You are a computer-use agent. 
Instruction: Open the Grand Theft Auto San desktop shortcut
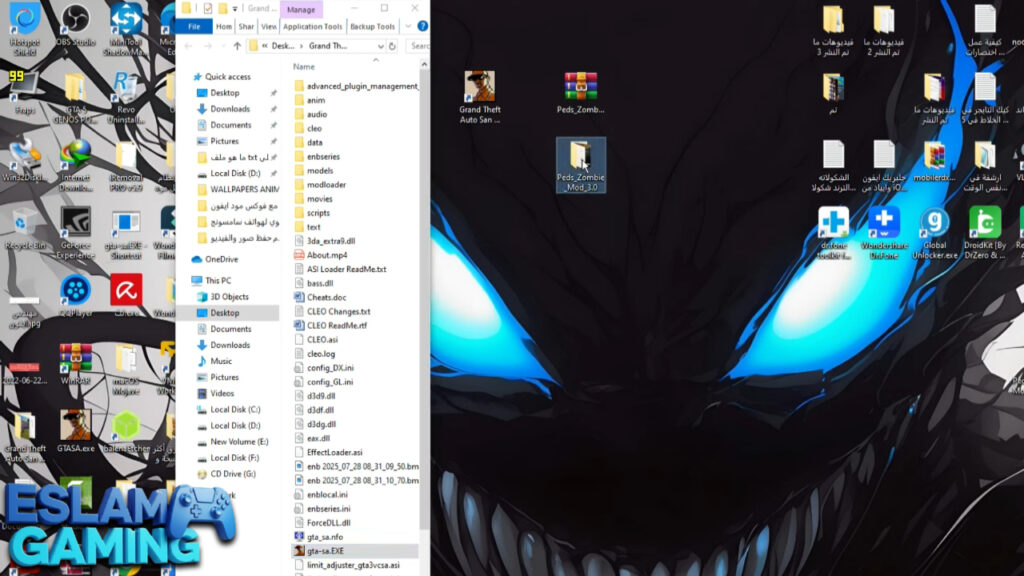click(x=479, y=90)
